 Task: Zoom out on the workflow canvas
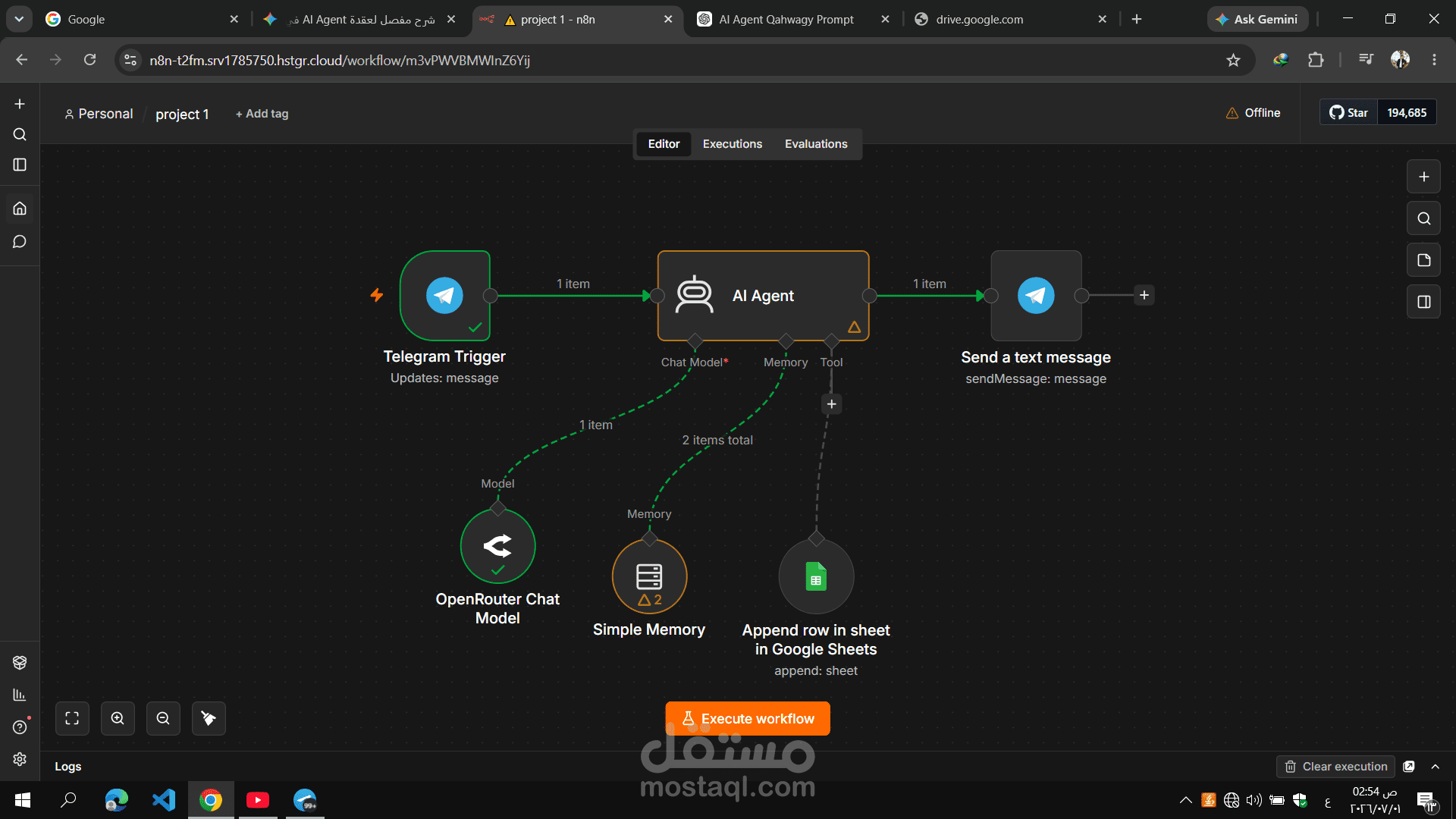point(163,718)
